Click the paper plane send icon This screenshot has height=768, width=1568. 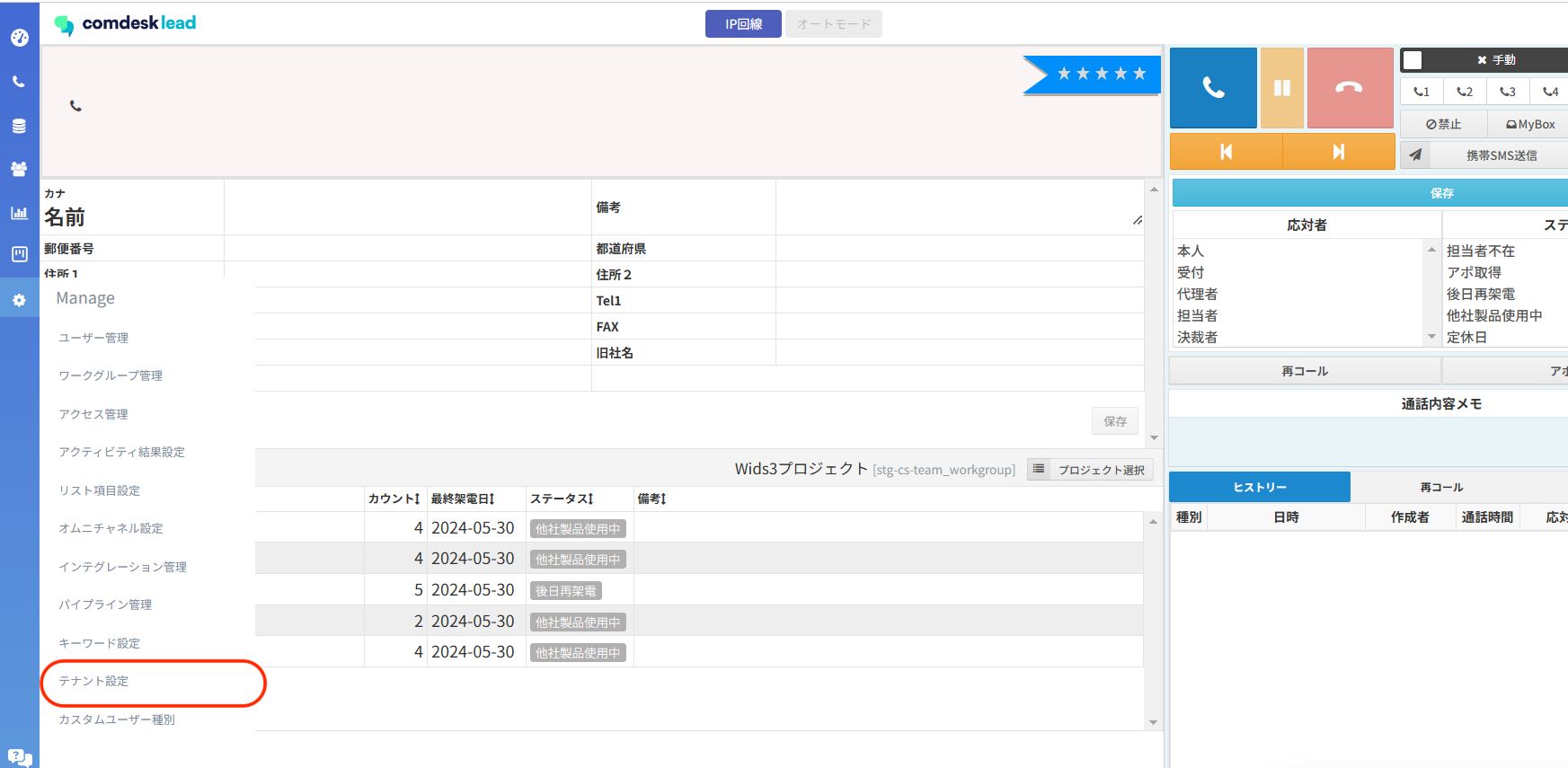pos(1416,154)
